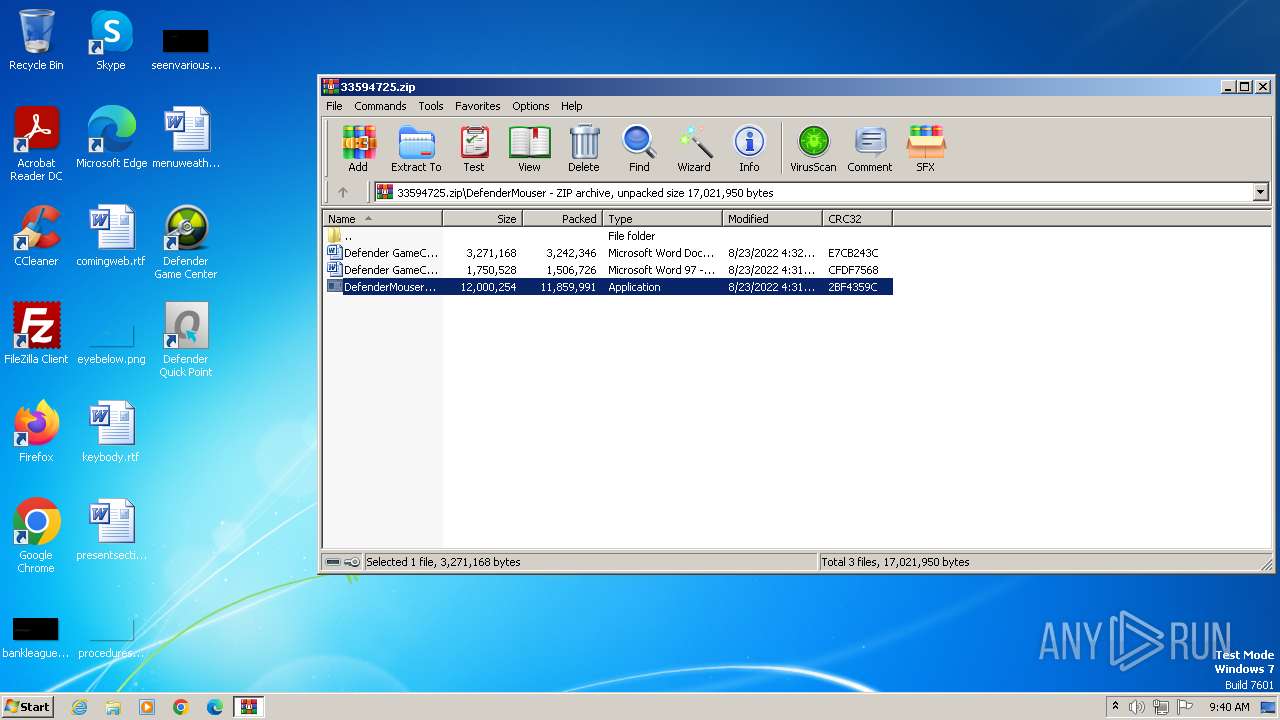The height and width of the screenshot is (720, 1280).
Task: Expand the archive path dropdown arrow
Action: coord(1260,192)
